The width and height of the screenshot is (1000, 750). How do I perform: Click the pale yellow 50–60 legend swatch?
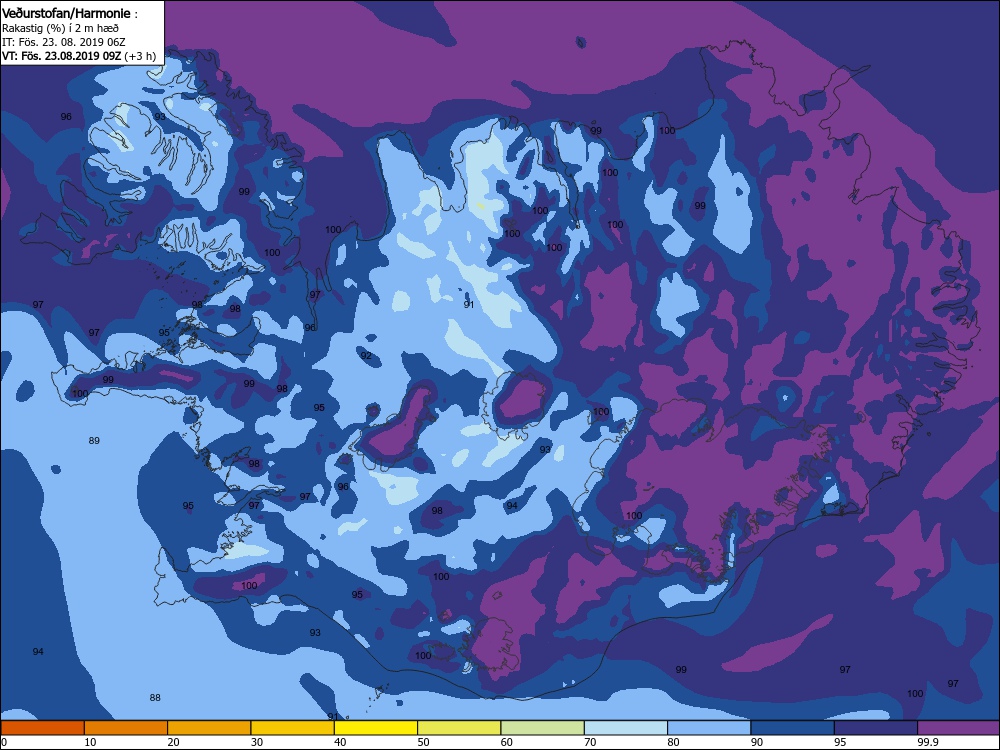[459, 728]
